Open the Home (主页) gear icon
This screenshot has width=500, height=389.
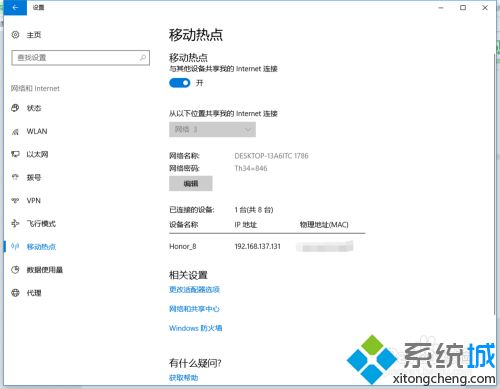tap(15, 35)
